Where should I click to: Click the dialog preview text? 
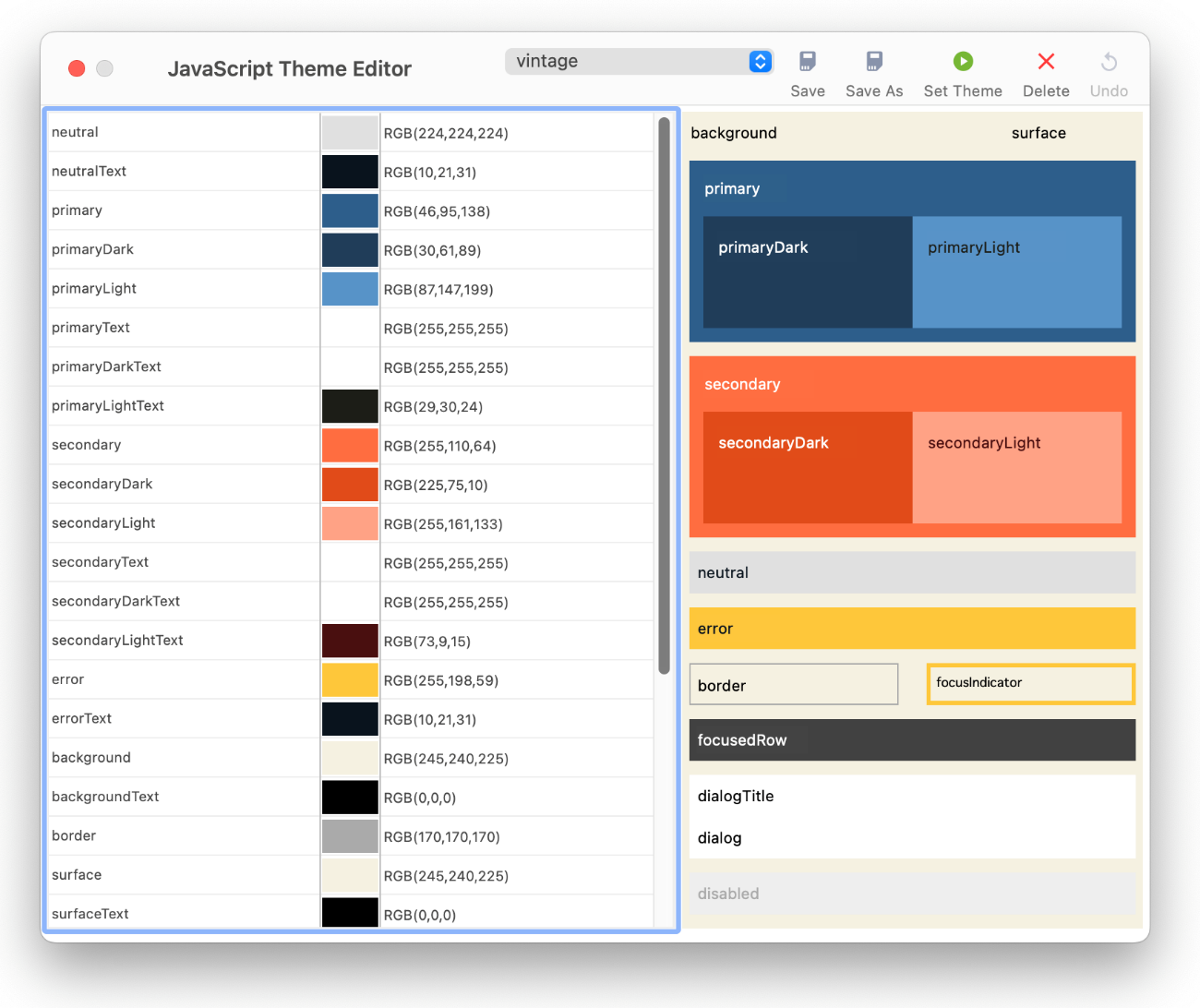(719, 838)
